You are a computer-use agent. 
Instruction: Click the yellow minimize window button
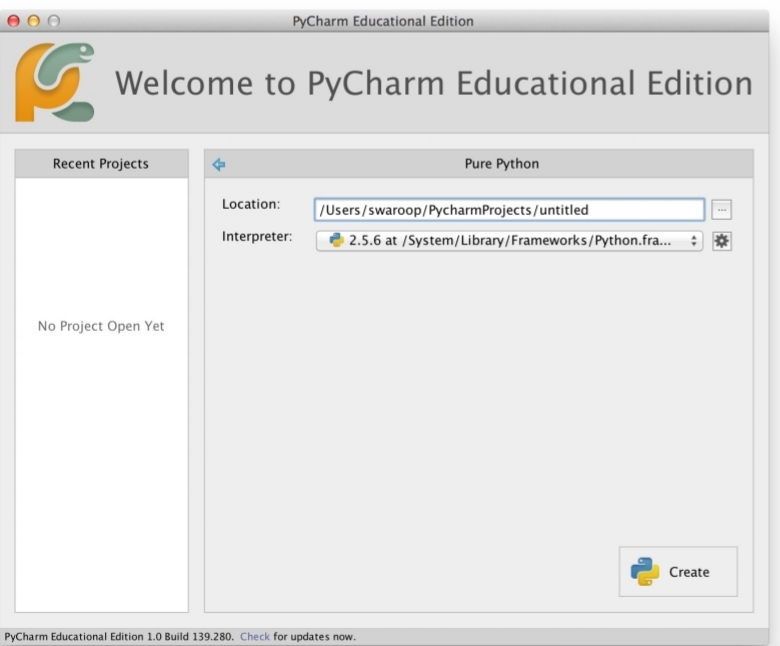pos(33,21)
